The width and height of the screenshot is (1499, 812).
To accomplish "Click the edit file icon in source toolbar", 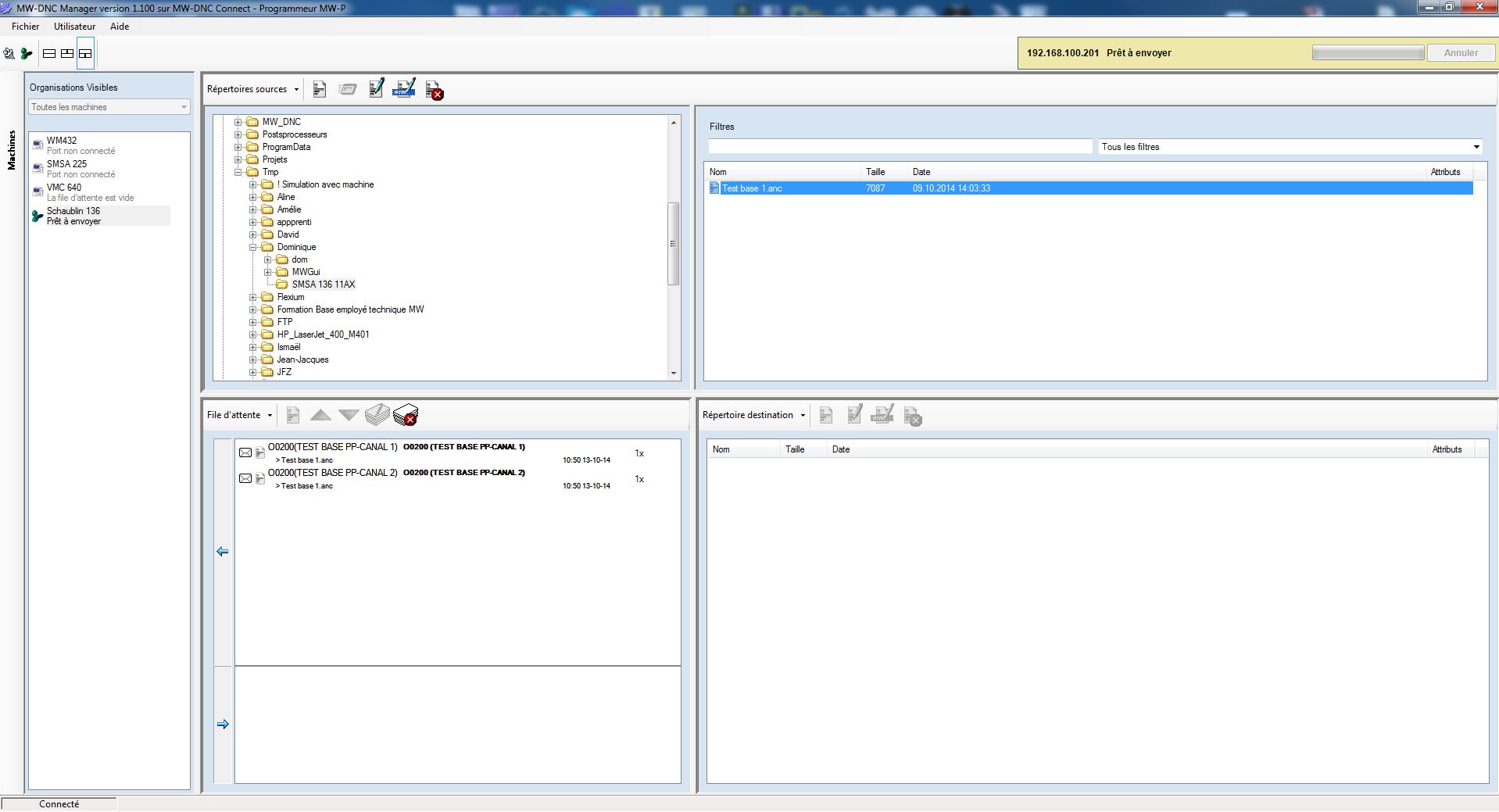I will pos(376,89).
